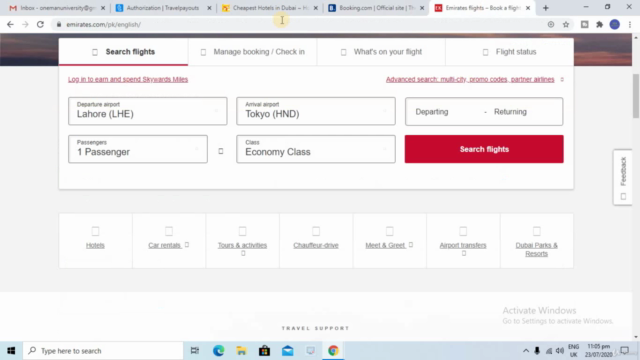Open the Mail app from taskbar
This screenshot has height=360, width=640.
tap(288, 351)
